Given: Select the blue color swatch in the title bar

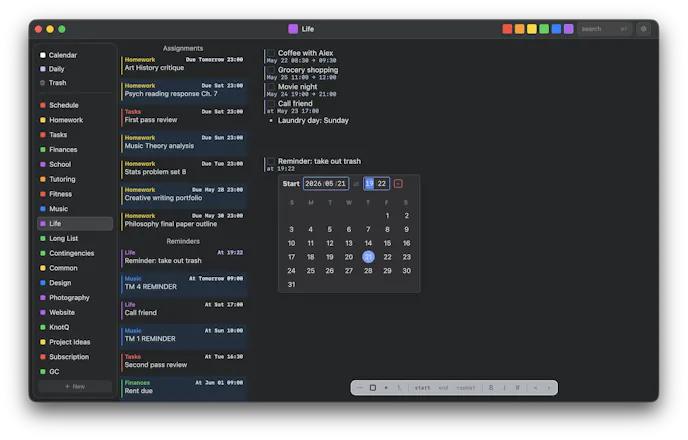Looking at the screenshot, I should (556, 29).
